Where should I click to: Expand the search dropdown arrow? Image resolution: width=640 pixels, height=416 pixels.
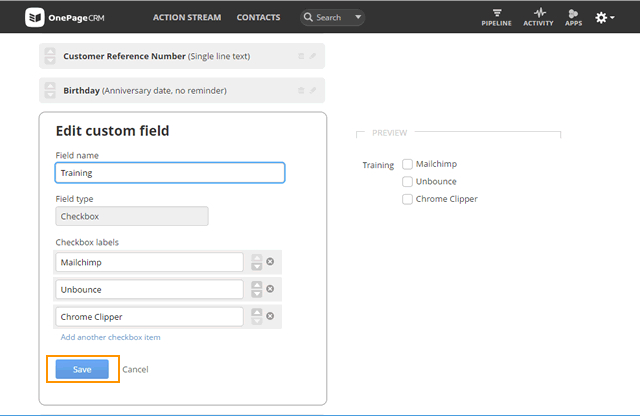tap(358, 17)
